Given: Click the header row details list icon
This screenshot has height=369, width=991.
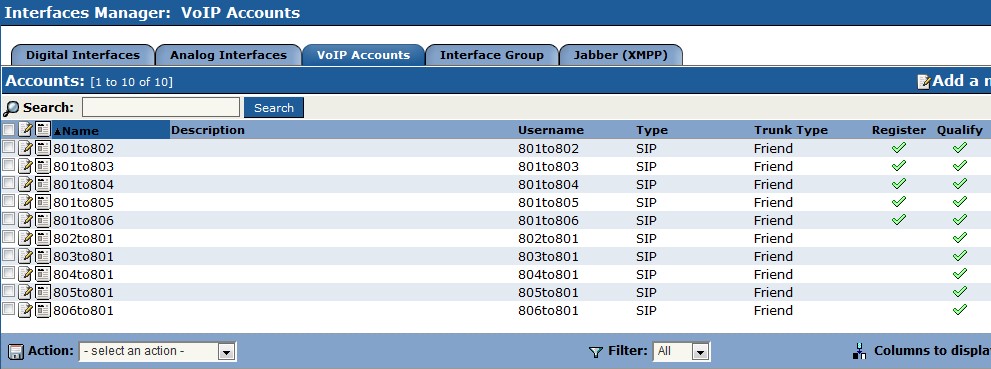Looking at the screenshot, I should coord(43,130).
